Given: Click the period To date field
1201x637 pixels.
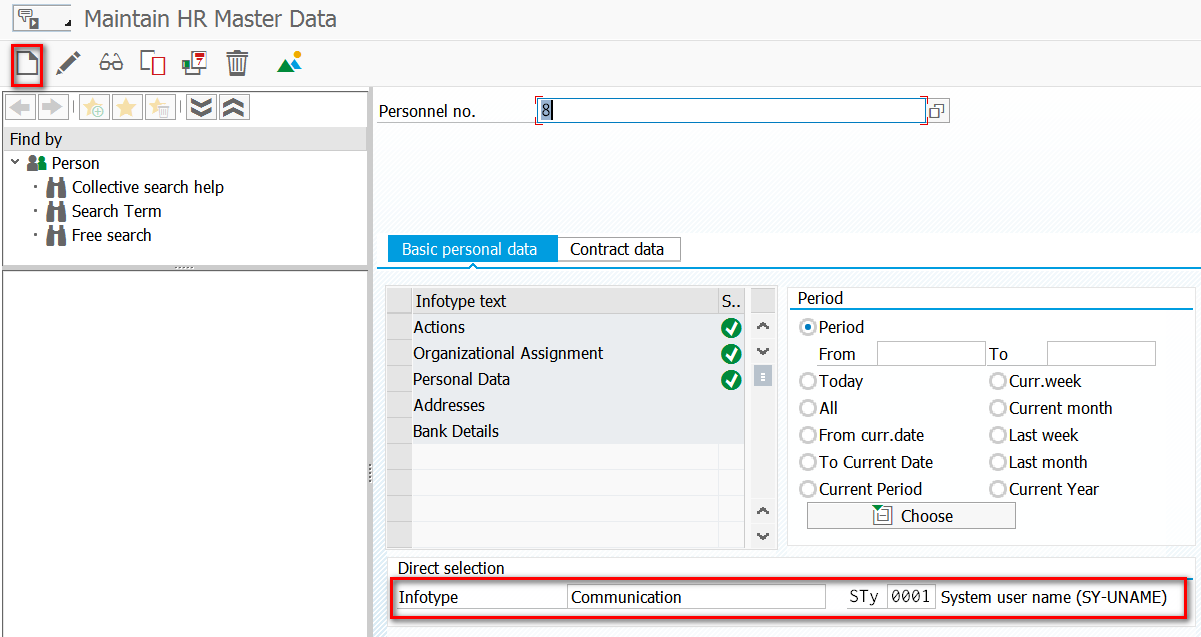Looking at the screenshot, I should click(x=1101, y=354).
